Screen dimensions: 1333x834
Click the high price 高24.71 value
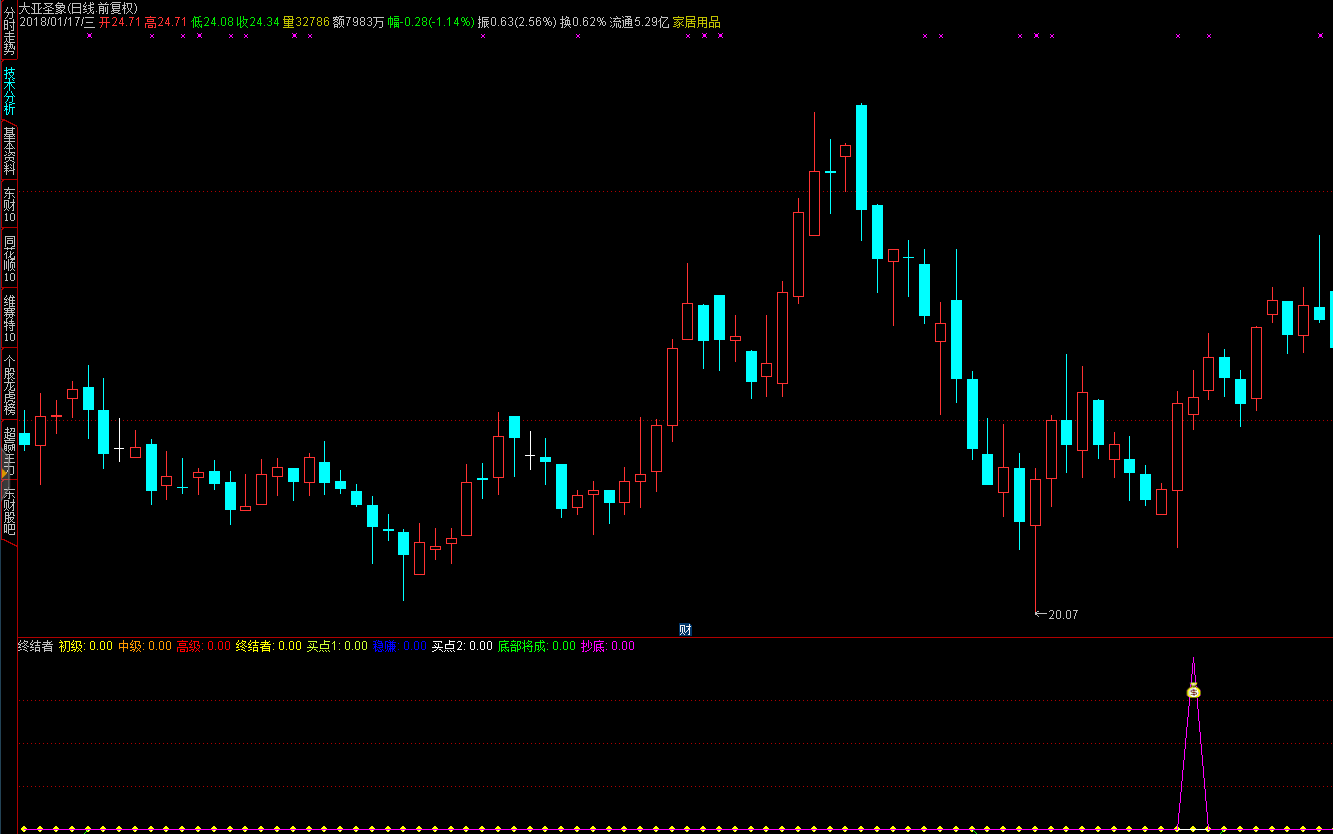pyautogui.click(x=166, y=21)
